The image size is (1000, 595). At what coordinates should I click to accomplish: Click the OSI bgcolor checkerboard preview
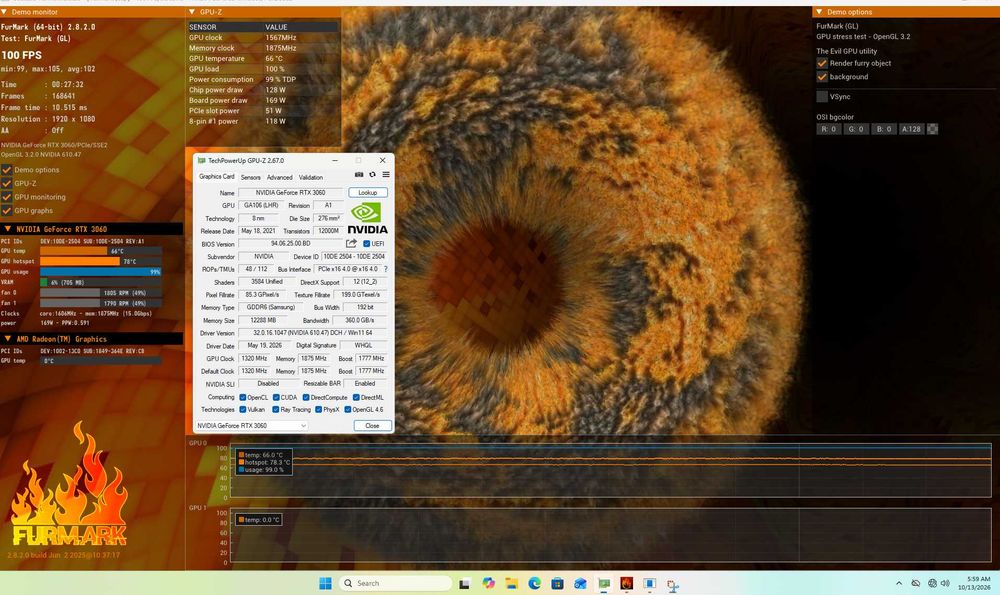point(932,129)
